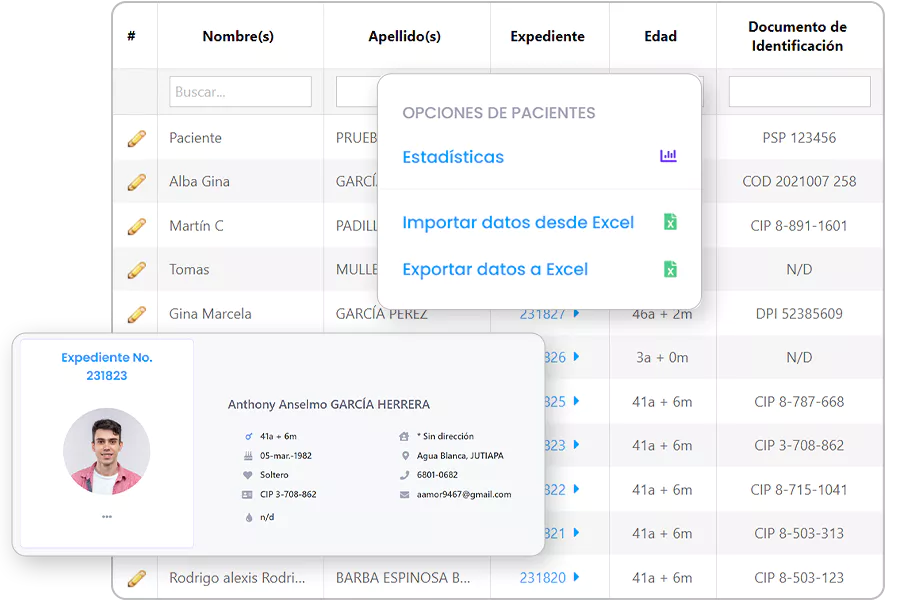Screen dimensions: 923x600
Task: Click Anthony Anselmo's profile photo
Action: point(106,451)
